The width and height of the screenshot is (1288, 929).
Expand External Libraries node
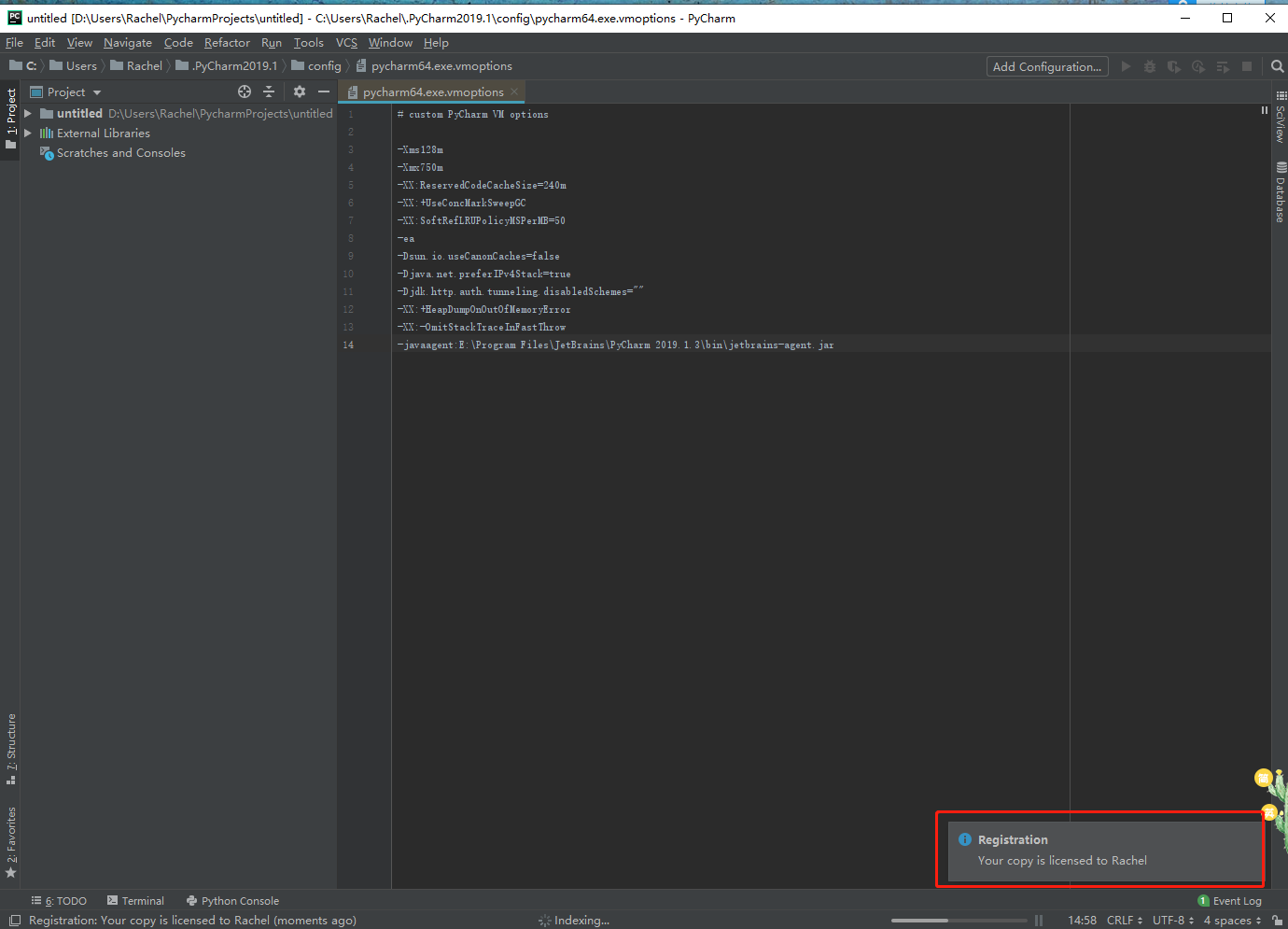pyautogui.click(x=28, y=133)
